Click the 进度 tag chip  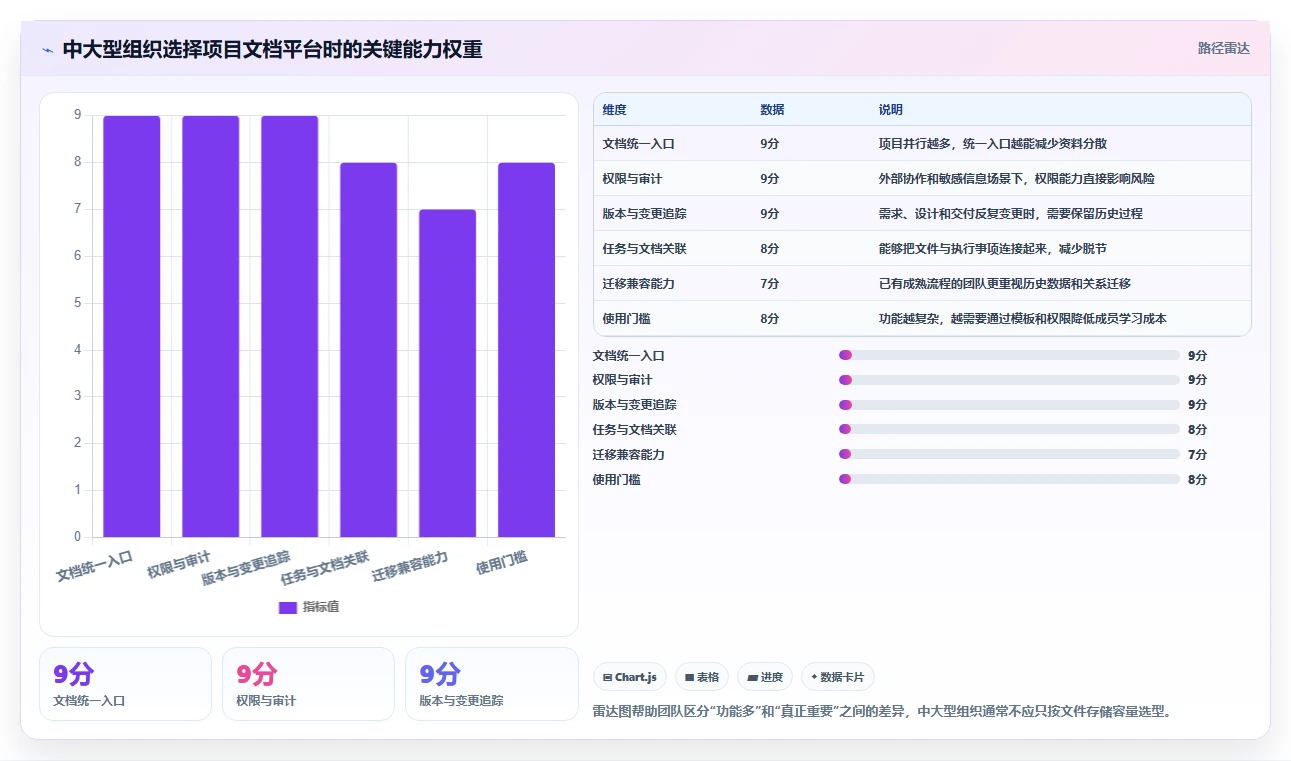tap(765, 677)
